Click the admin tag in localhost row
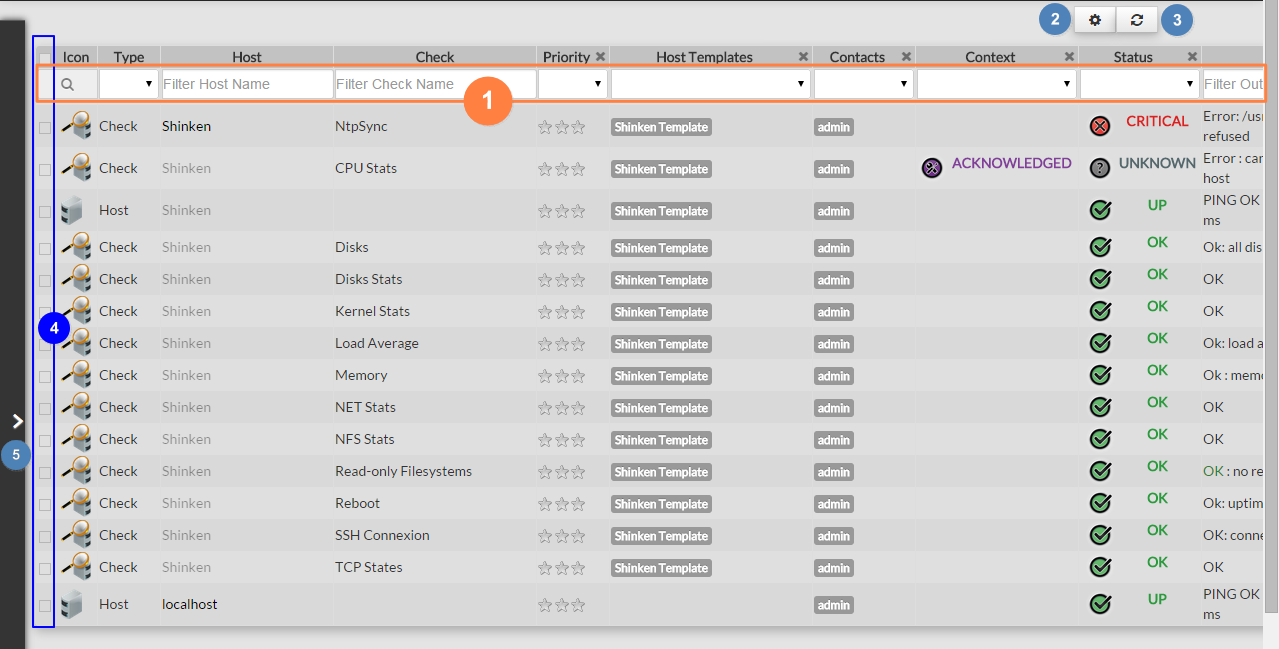 pyautogui.click(x=834, y=605)
